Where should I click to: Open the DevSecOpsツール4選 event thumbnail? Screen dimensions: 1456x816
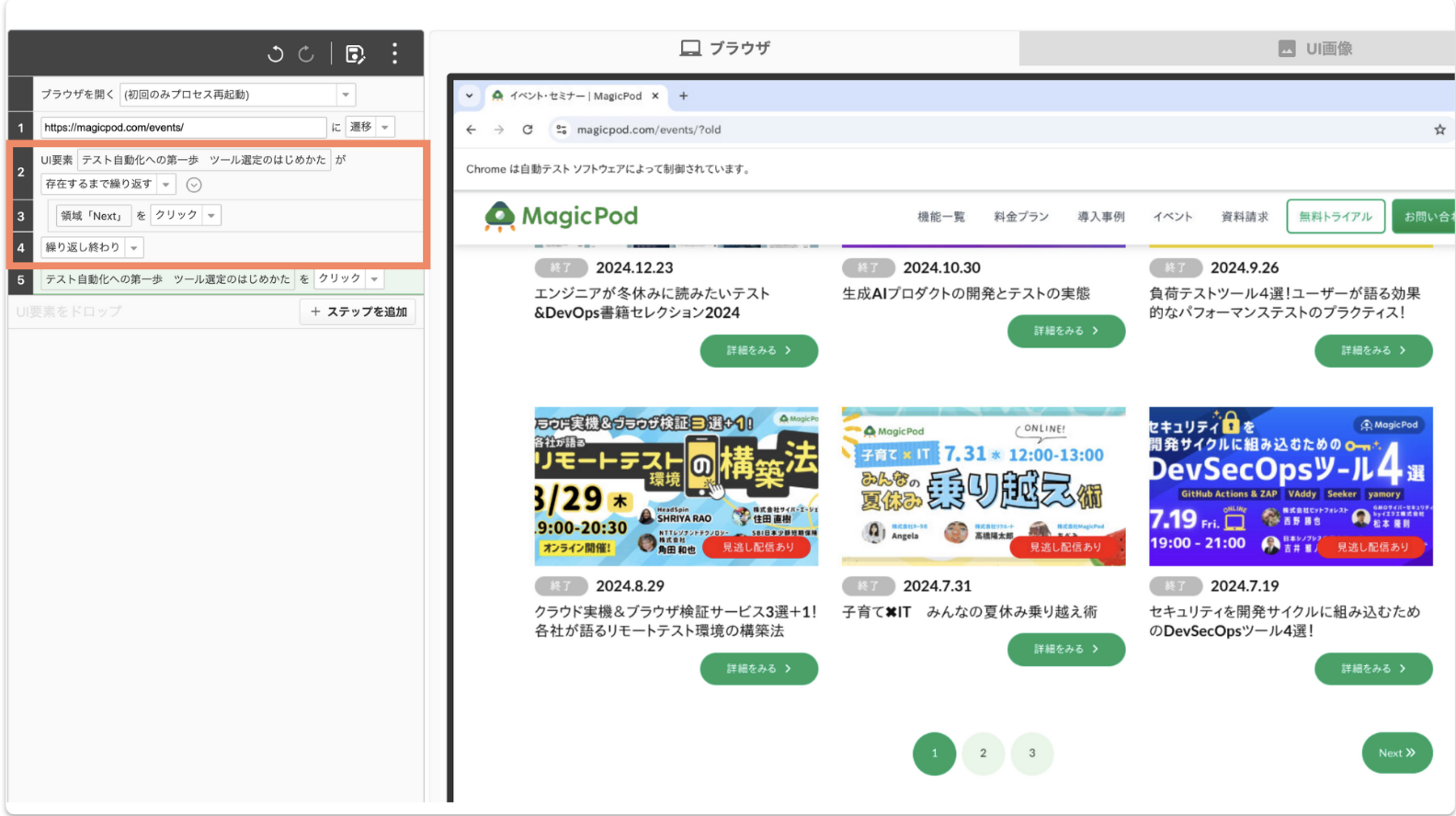click(1291, 486)
